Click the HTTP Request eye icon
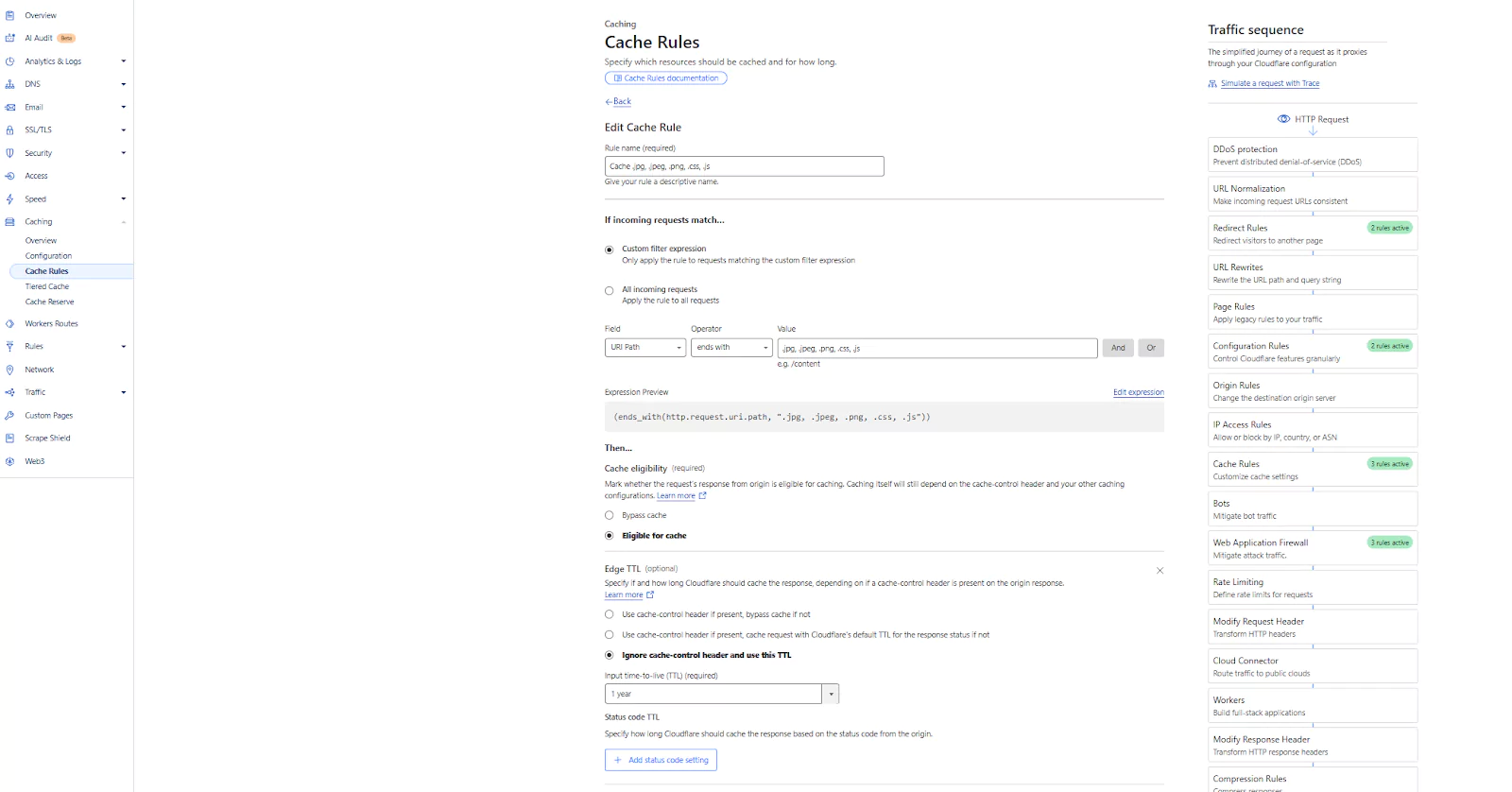1512x792 pixels. pos(1283,119)
